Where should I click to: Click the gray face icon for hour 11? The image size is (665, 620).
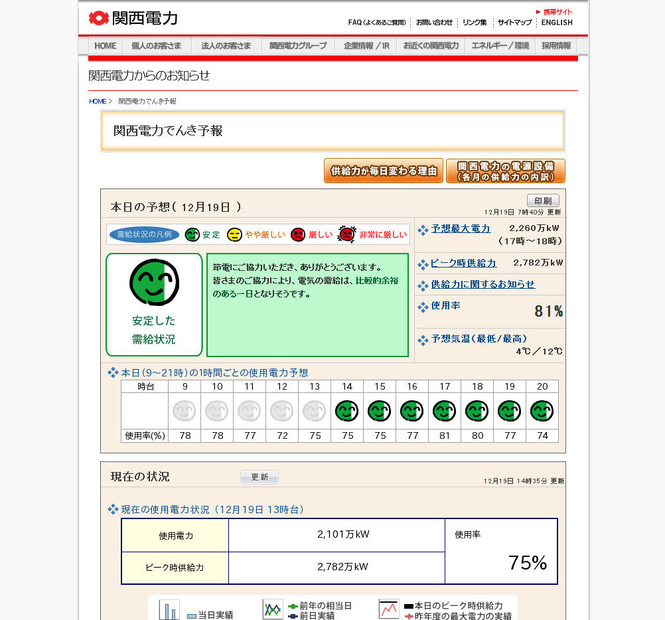tap(249, 411)
